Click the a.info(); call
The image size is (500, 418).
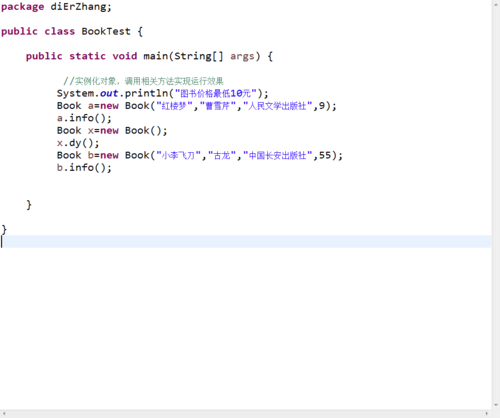[84, 118]
